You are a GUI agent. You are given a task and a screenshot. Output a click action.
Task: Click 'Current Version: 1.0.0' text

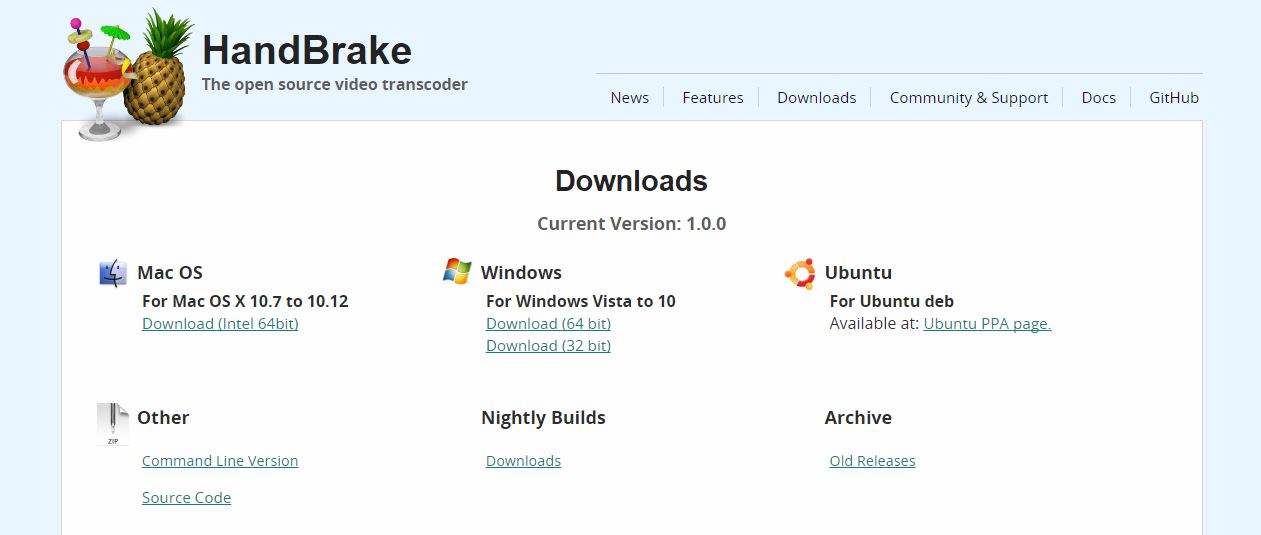click(x=631, y=224)
